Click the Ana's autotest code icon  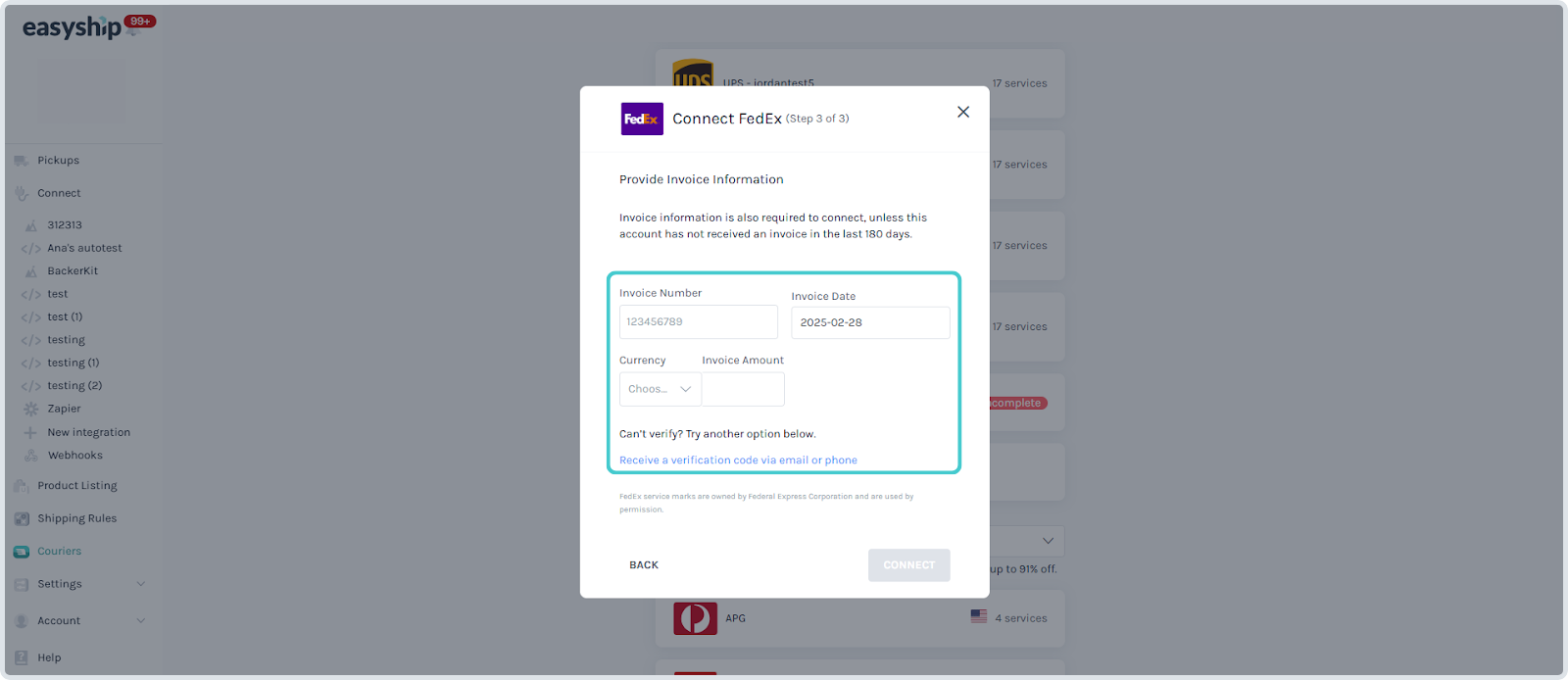coord(31,249)
